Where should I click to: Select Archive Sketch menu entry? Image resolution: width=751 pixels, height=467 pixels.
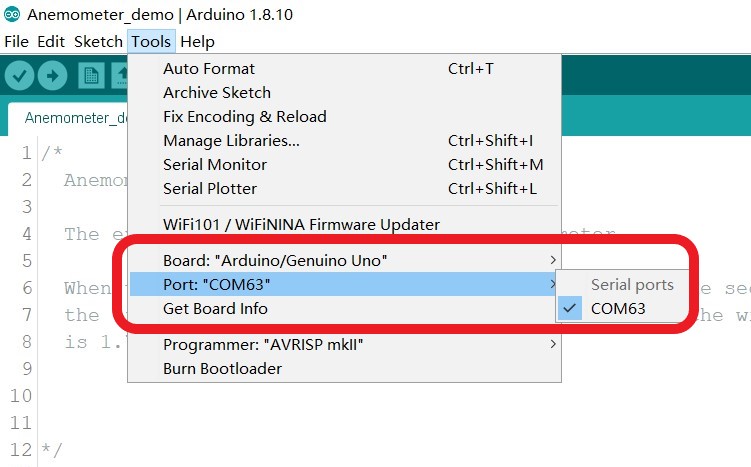tap(344, 92)
